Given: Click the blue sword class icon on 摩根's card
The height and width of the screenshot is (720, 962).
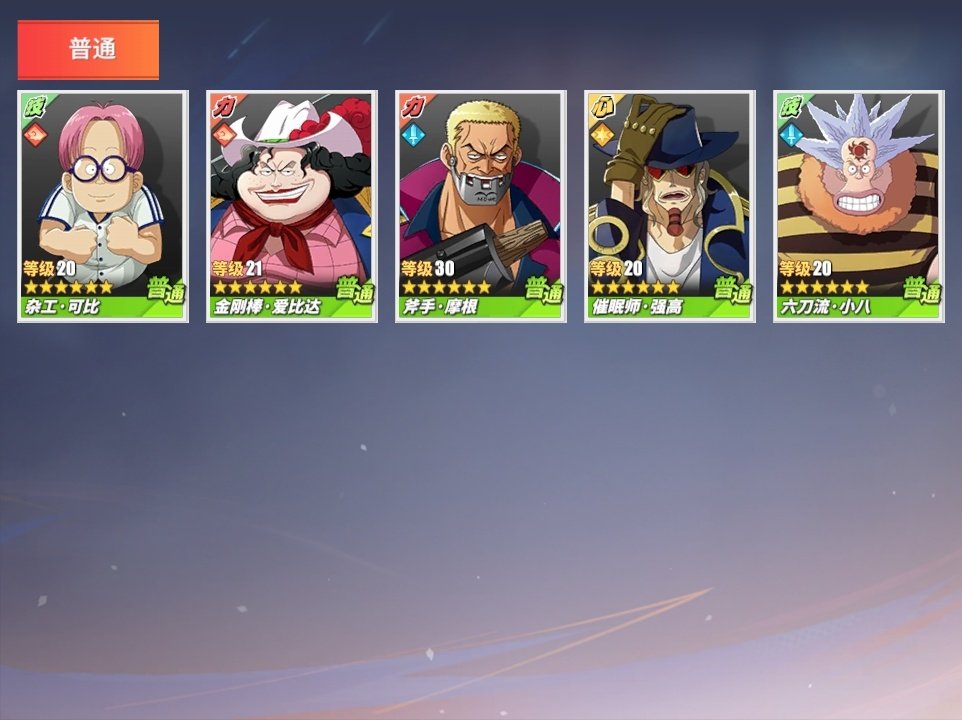Looking at the screenshot, I should click(x=413, y=134).
